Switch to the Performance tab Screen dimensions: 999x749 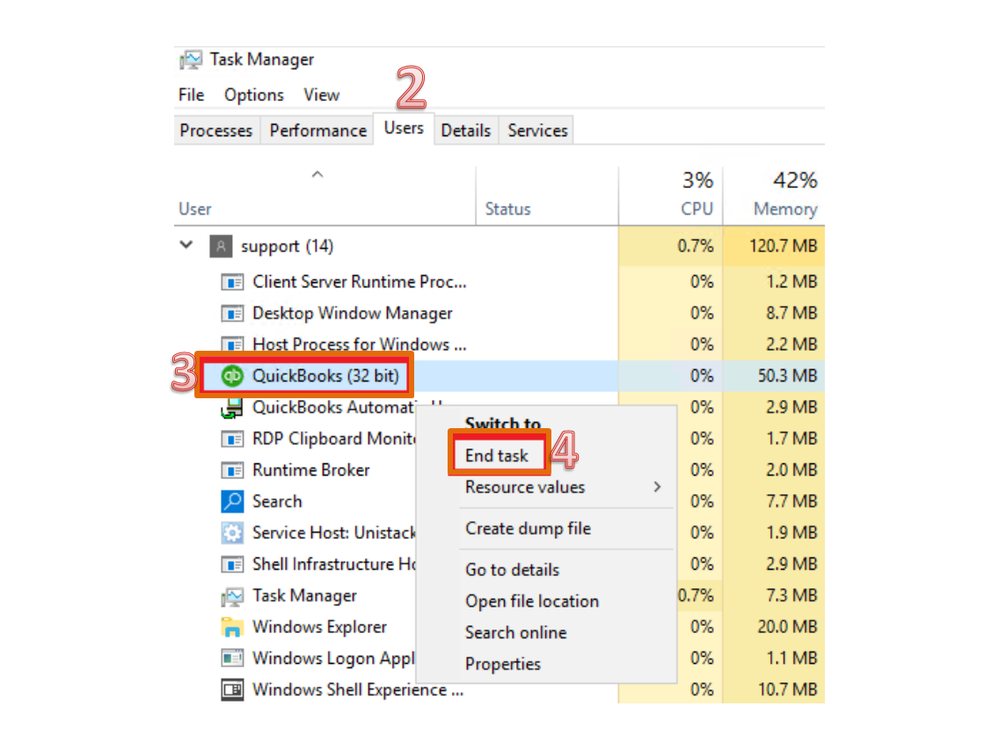coord(318,130)
